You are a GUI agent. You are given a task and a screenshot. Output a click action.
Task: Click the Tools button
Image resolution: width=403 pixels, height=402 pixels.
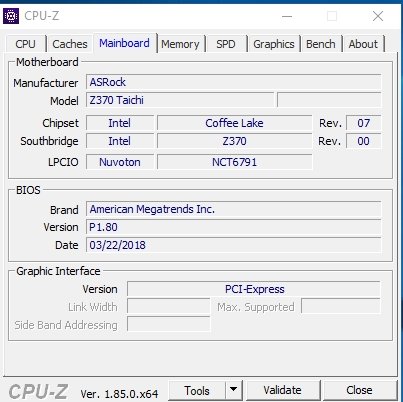197,390
